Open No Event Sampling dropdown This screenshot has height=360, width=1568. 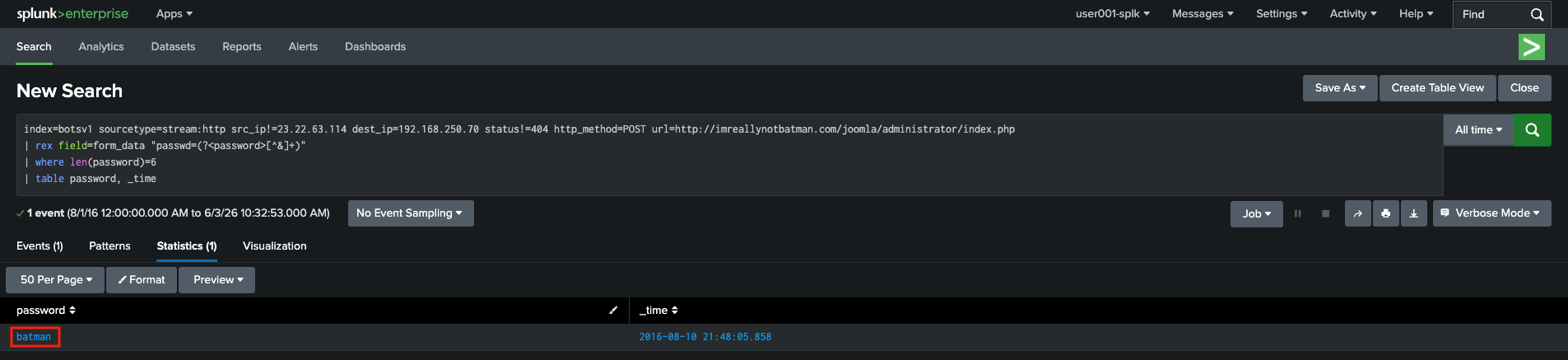click(411, 213)
